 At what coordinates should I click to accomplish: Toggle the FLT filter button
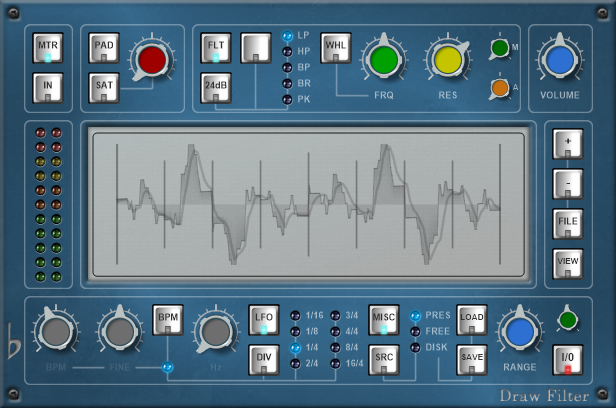[x=216, y=49]
